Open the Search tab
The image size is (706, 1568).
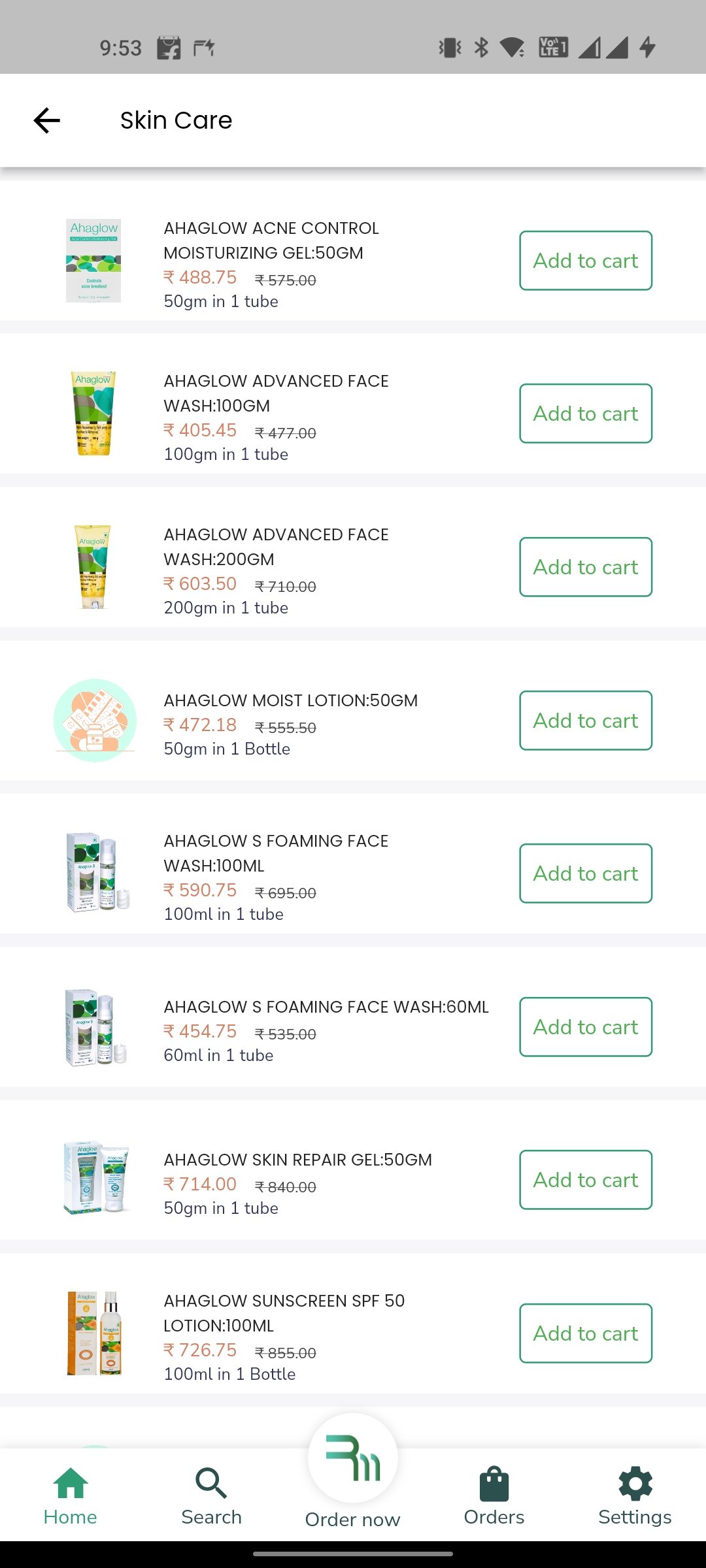pos(211,1495)
